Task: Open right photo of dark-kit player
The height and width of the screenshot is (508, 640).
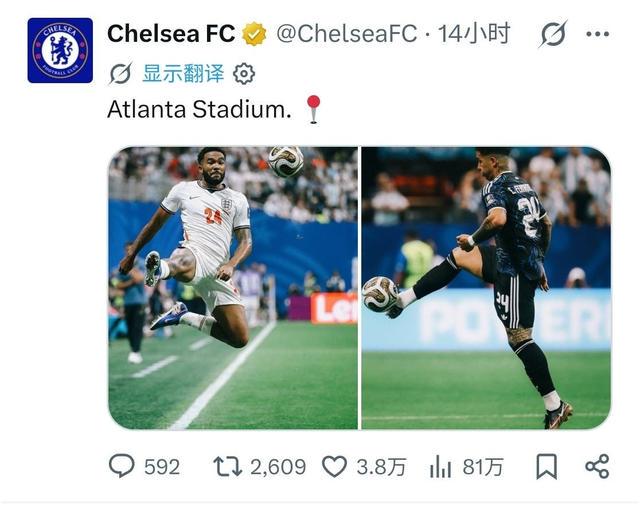Action: click(486, 288)
